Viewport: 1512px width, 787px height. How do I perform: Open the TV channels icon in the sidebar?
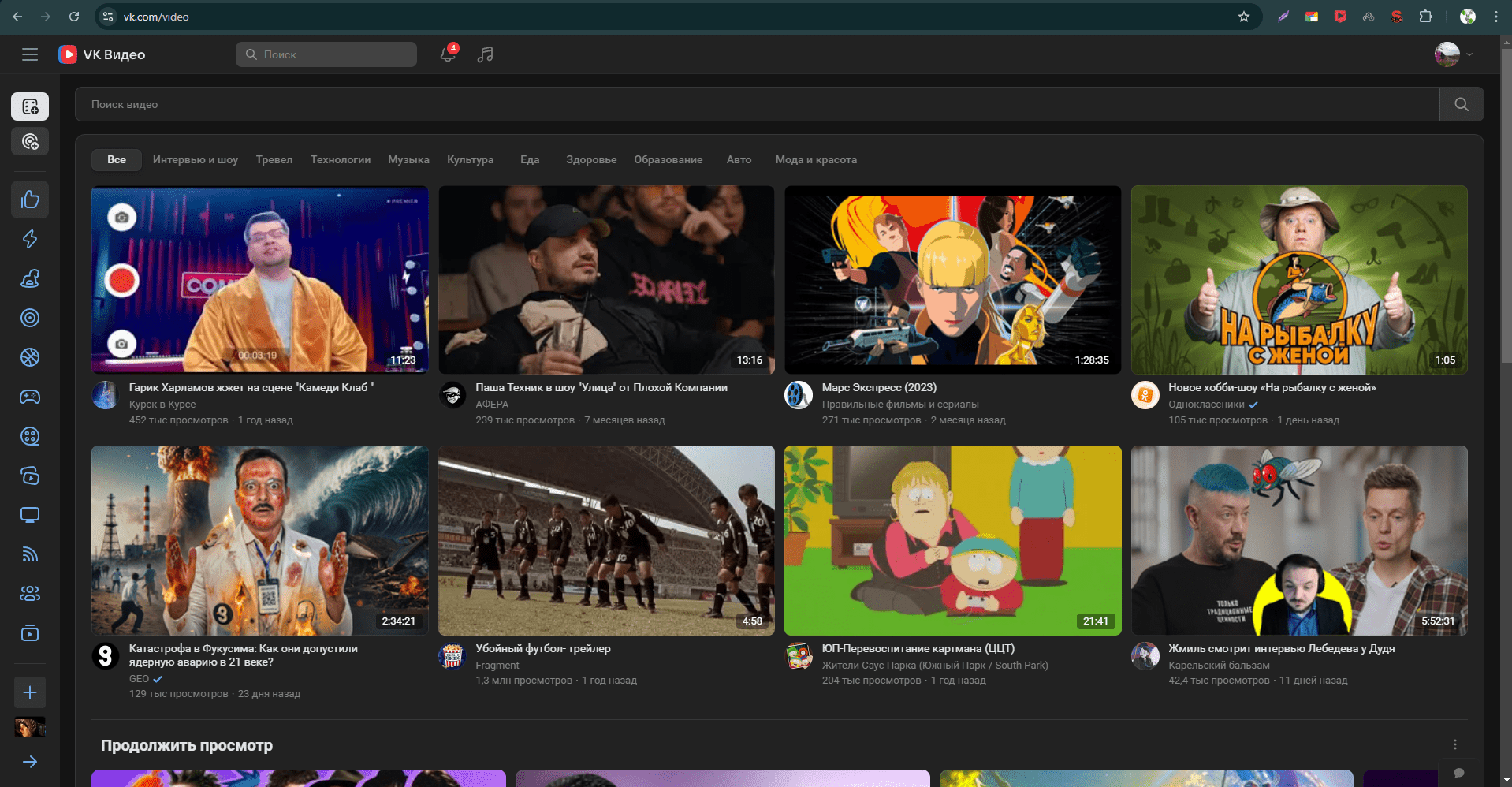[x=30, y=515]
